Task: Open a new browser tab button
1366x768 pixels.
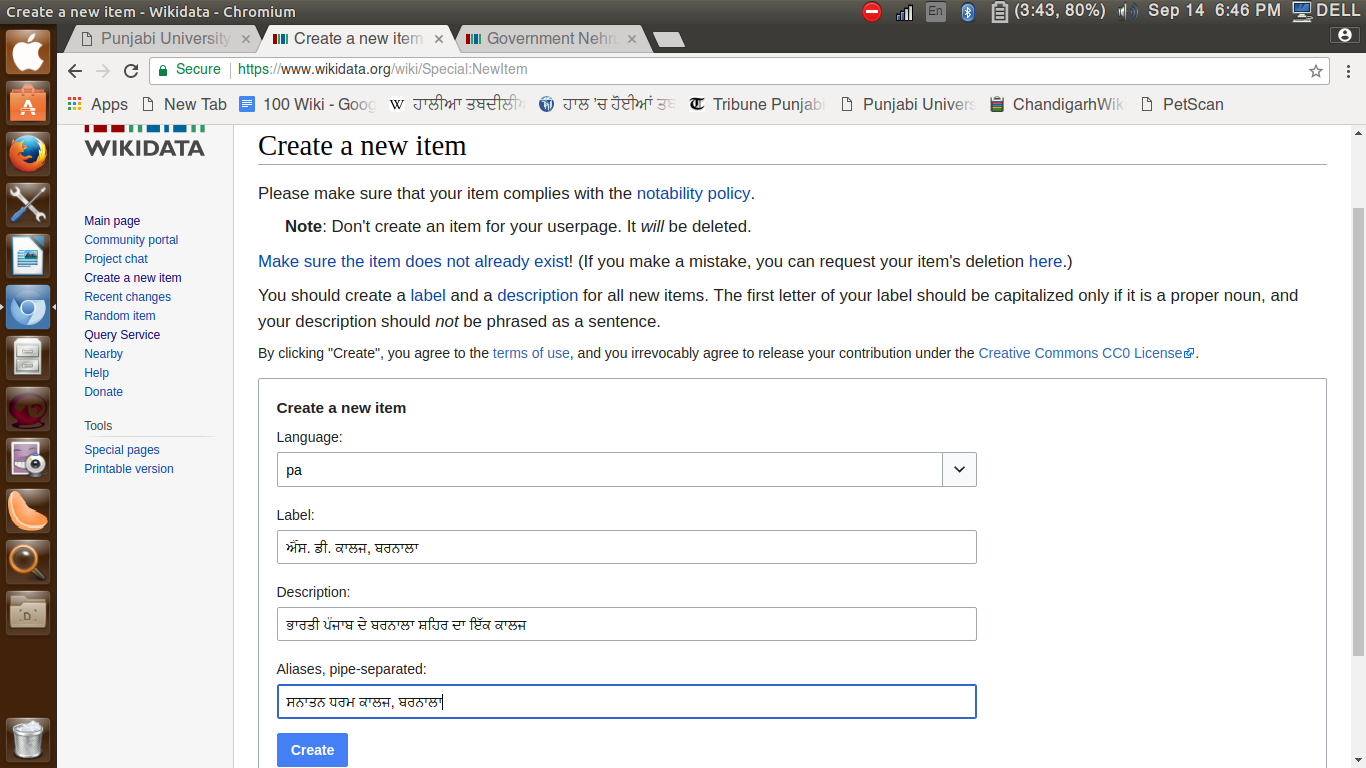Action: (669, 40)
